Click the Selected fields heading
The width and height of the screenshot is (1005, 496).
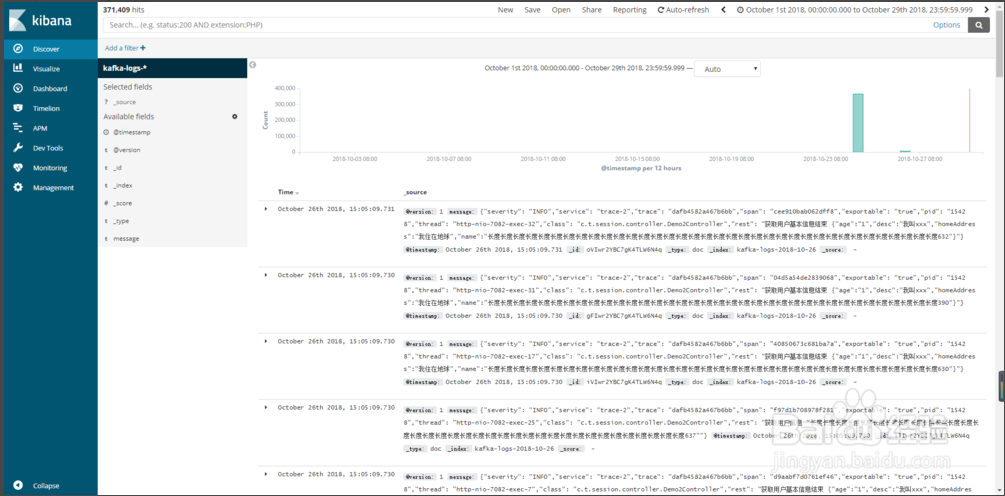(128, 87)
